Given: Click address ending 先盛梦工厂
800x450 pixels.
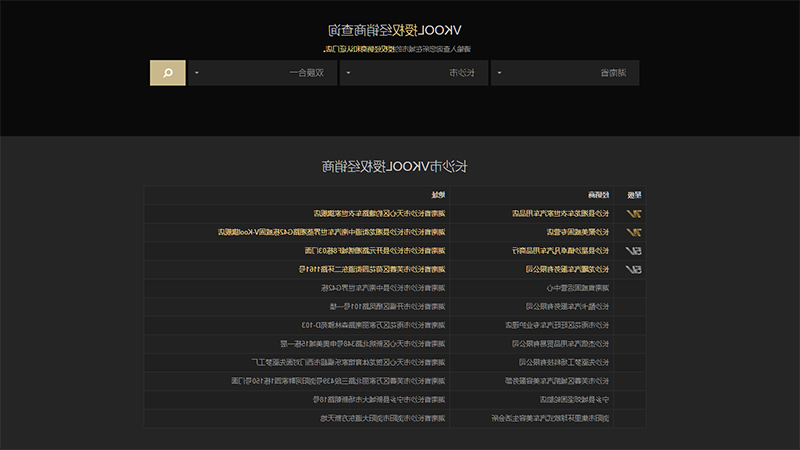Looking at the screenshot, I should point(348,362).
